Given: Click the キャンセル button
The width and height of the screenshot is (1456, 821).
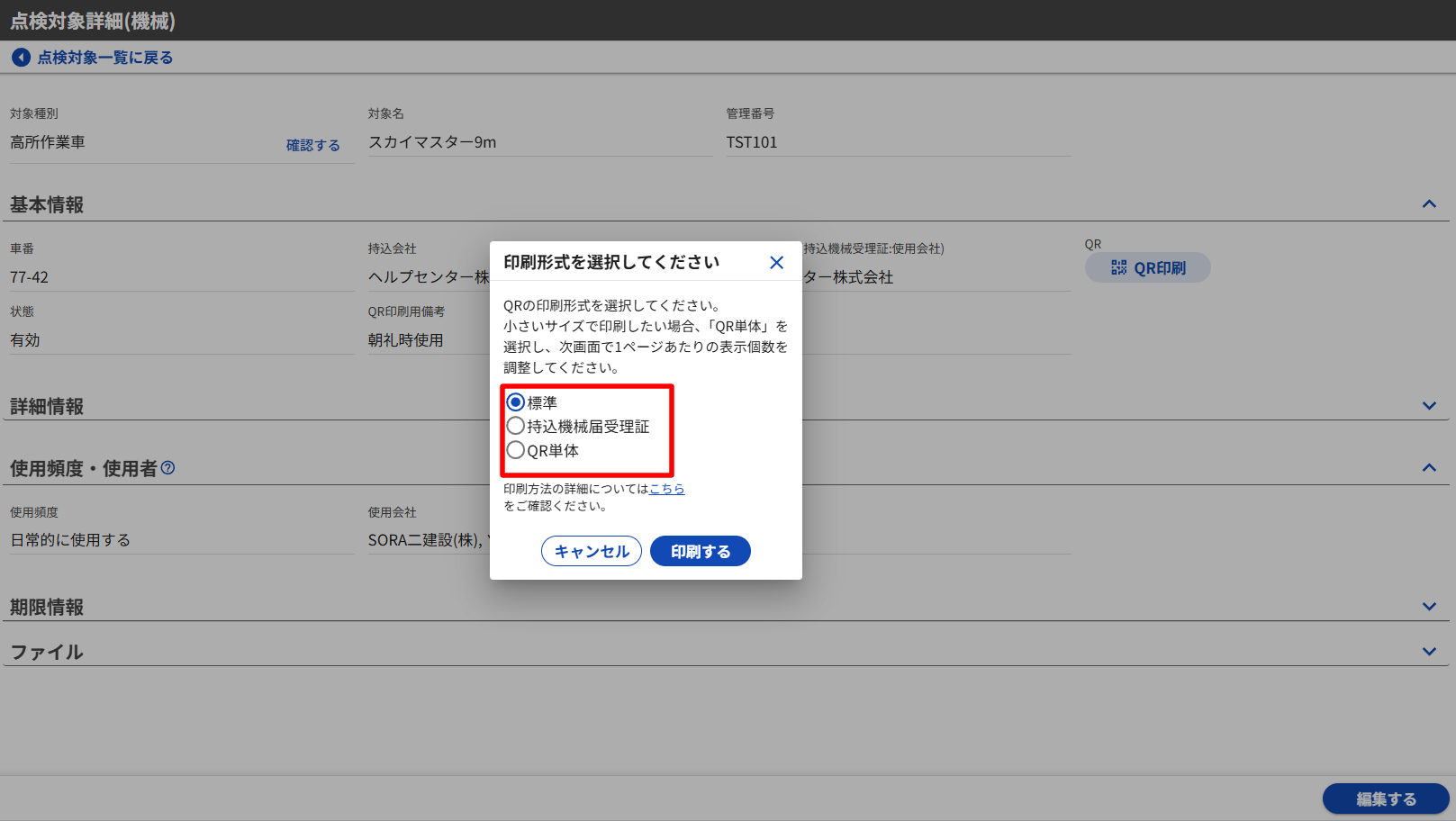Looking at the screenshot, I should (591, 551).
